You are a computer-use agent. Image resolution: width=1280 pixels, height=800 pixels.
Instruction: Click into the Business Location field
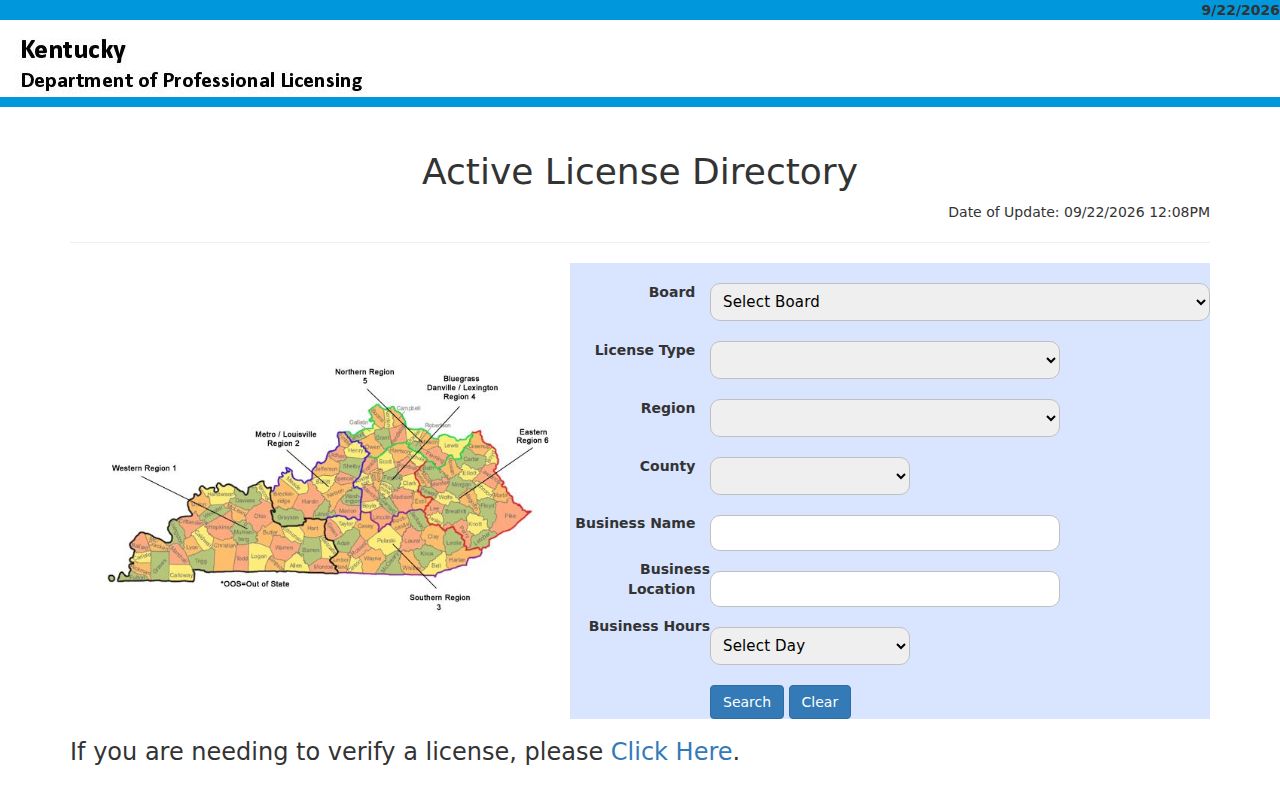884,589
